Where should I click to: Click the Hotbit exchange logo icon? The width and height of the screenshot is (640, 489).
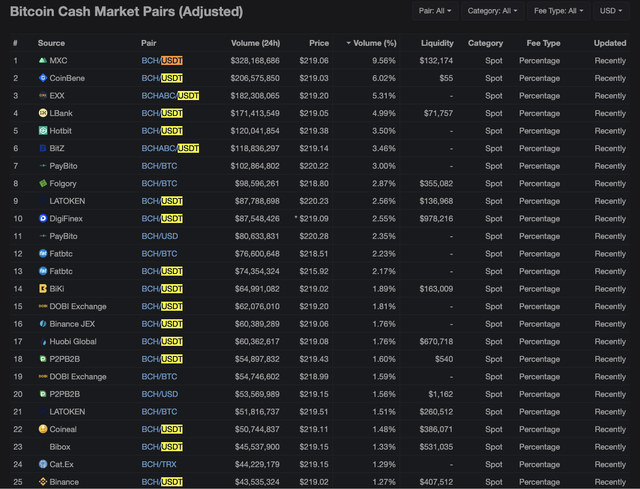point(42,131)
